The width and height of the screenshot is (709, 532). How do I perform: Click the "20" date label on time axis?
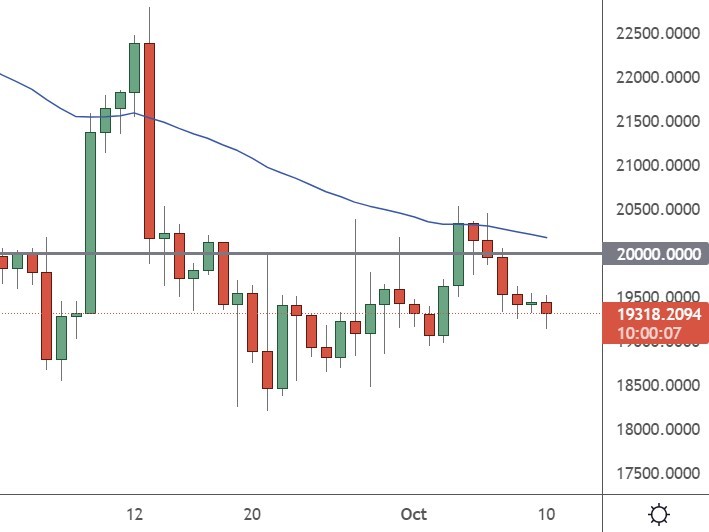tap(252, 514)
